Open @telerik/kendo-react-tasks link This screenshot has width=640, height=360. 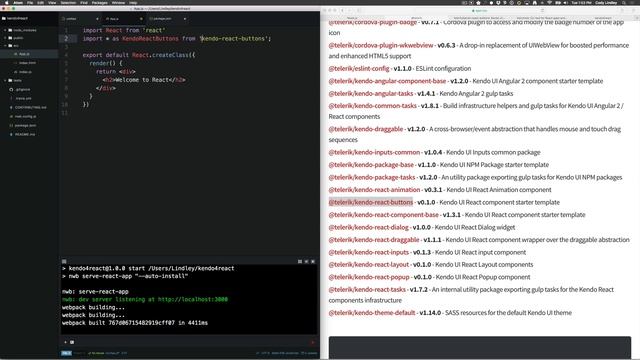coord(367,289)
